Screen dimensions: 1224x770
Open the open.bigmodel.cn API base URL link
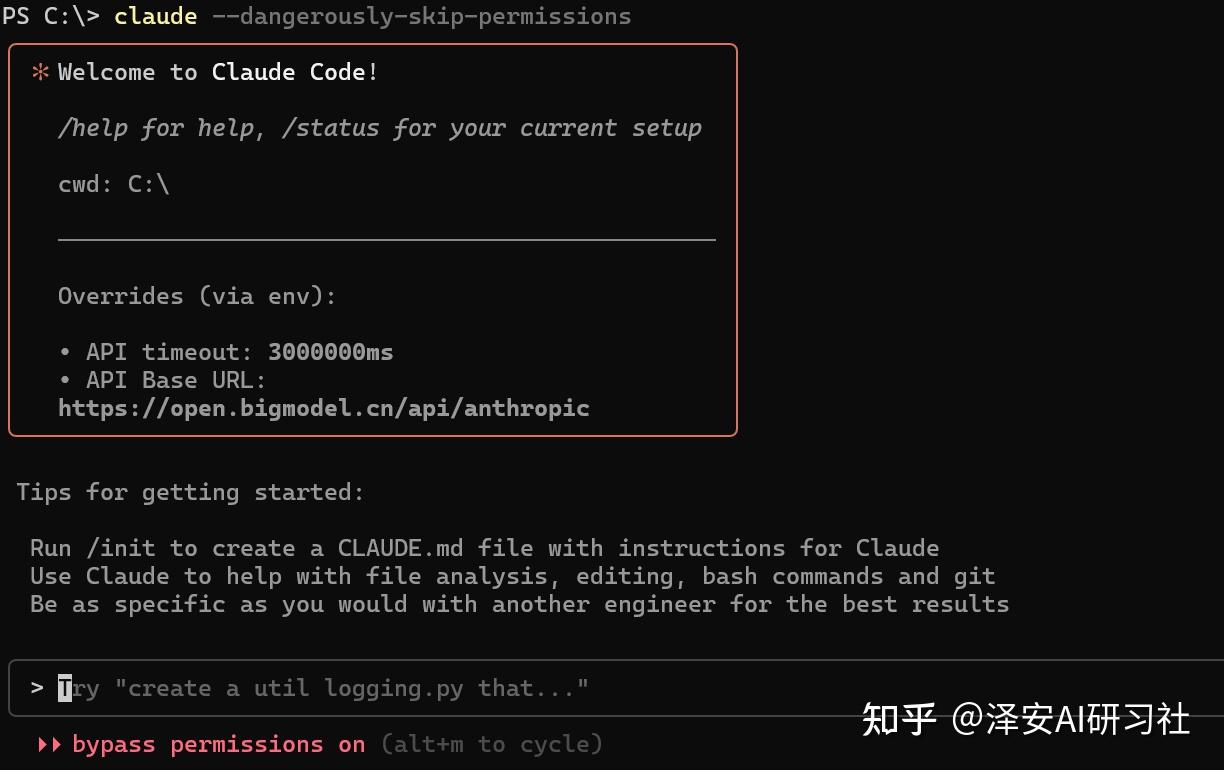pos(324,408)
